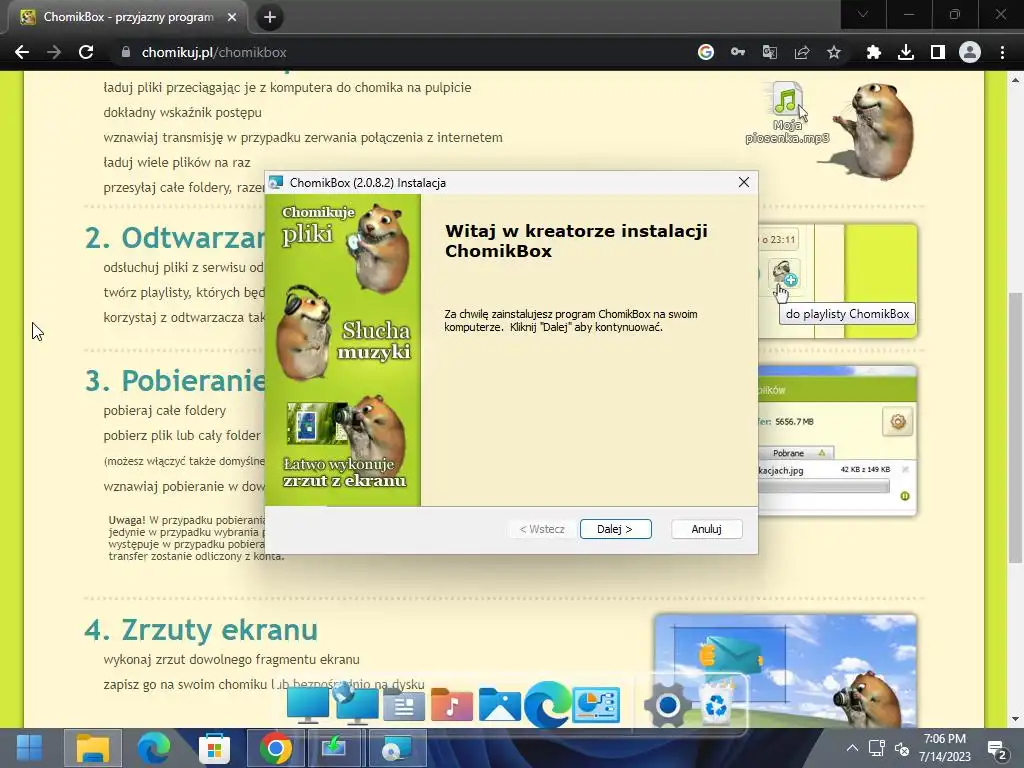Open the saved passwords key icon
Screen dimensions: 1024x768
[737, 52]
